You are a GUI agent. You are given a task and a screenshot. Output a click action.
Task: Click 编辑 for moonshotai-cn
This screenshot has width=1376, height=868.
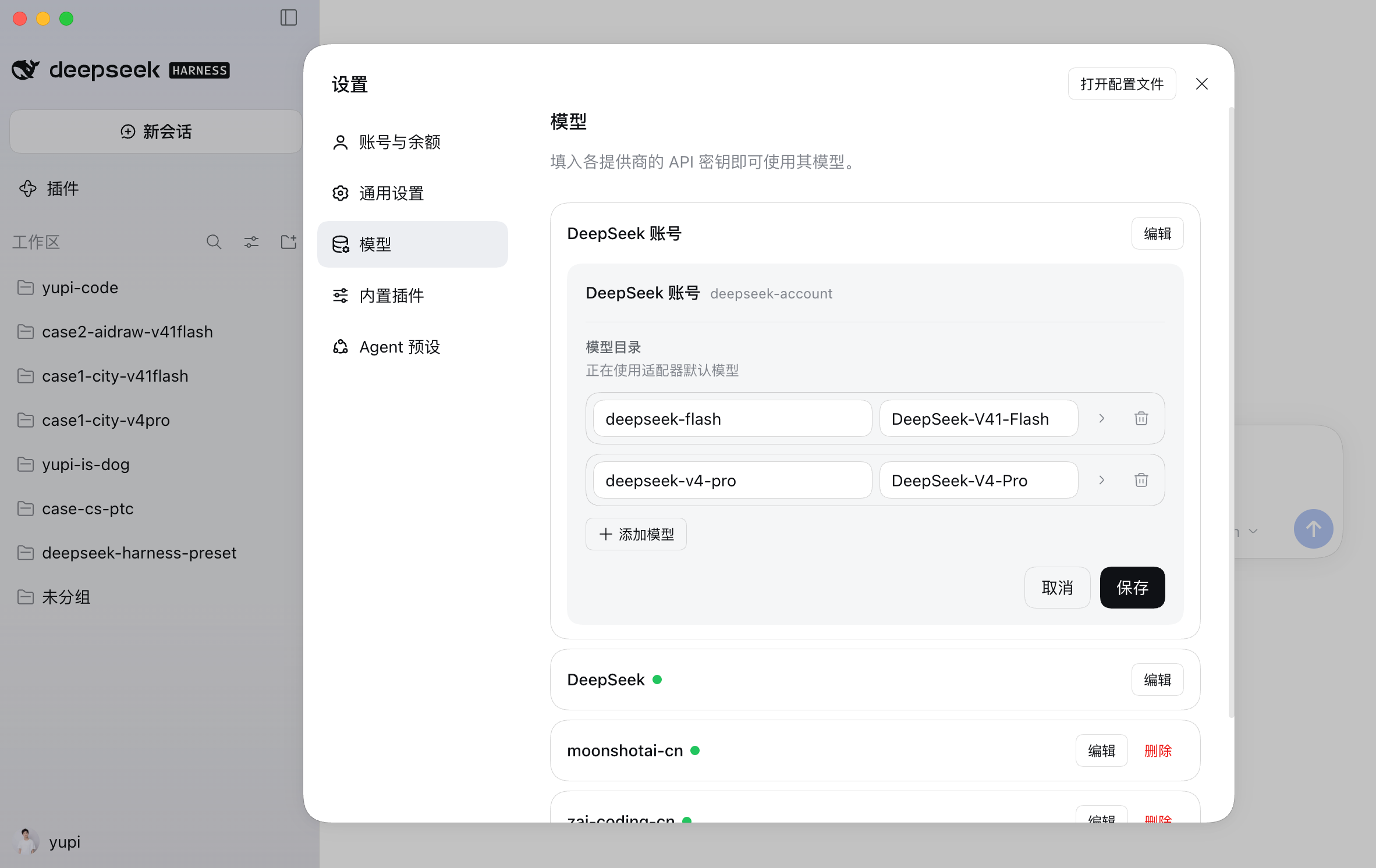[1101, 750]
